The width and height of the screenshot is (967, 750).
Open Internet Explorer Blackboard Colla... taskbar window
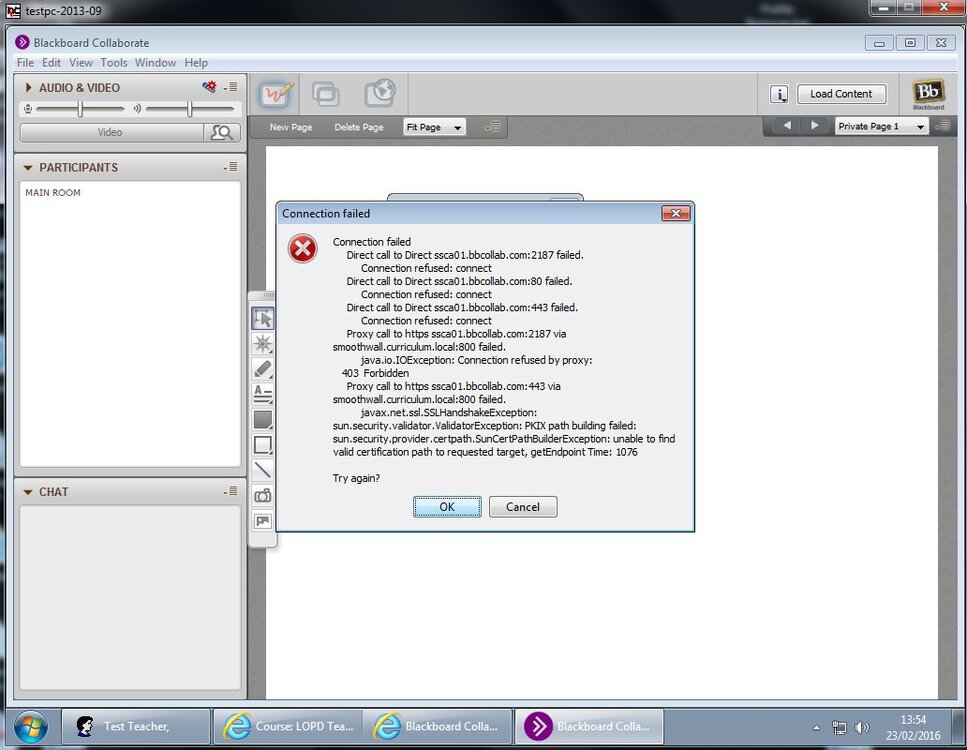point(438,727)
